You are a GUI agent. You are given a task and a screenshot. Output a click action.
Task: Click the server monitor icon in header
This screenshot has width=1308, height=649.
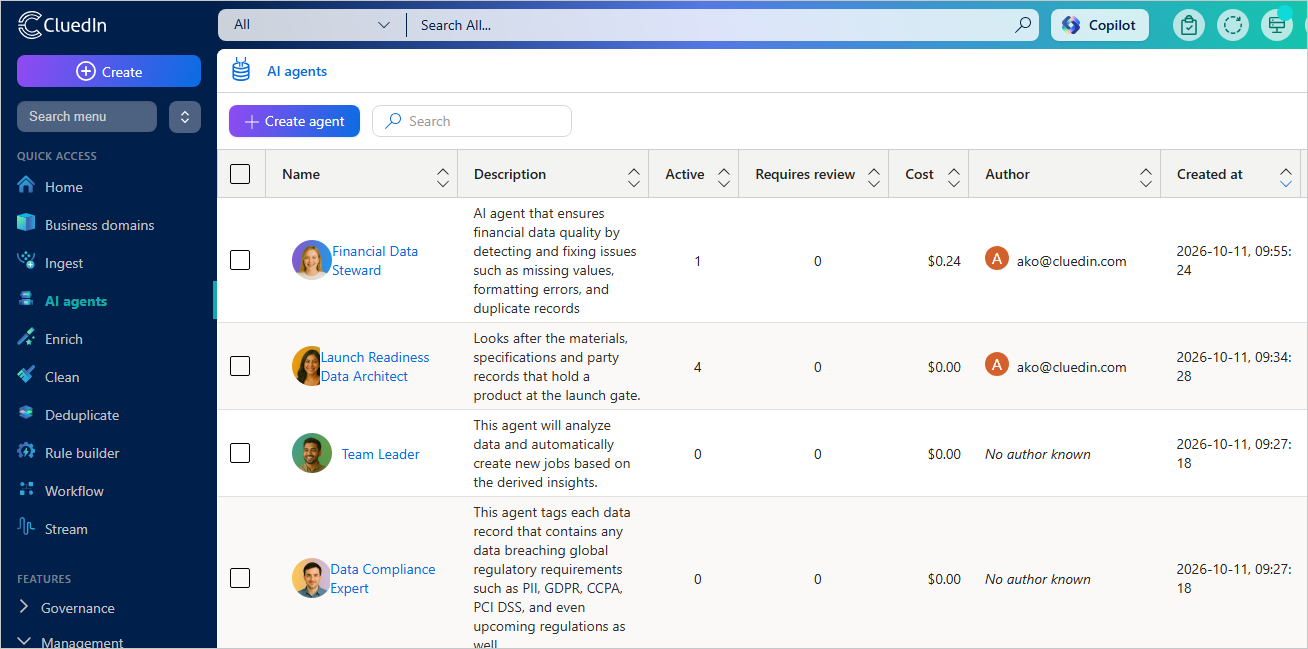click(x=1277, y=25)
